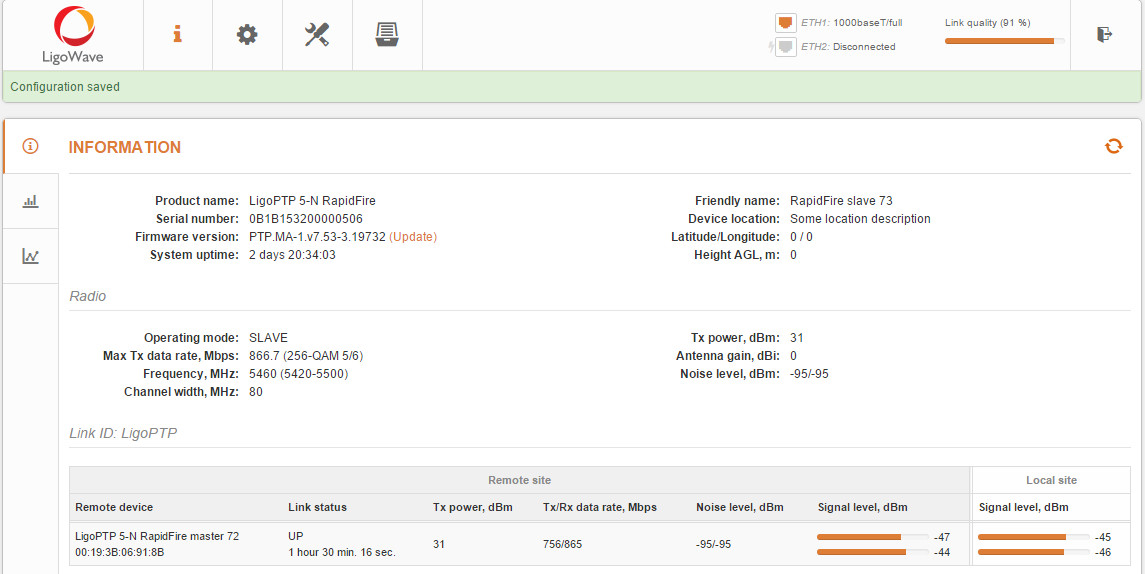1145x574 pixels.
Task: Open the Support drawer icon menu
Action: point(387,34)
